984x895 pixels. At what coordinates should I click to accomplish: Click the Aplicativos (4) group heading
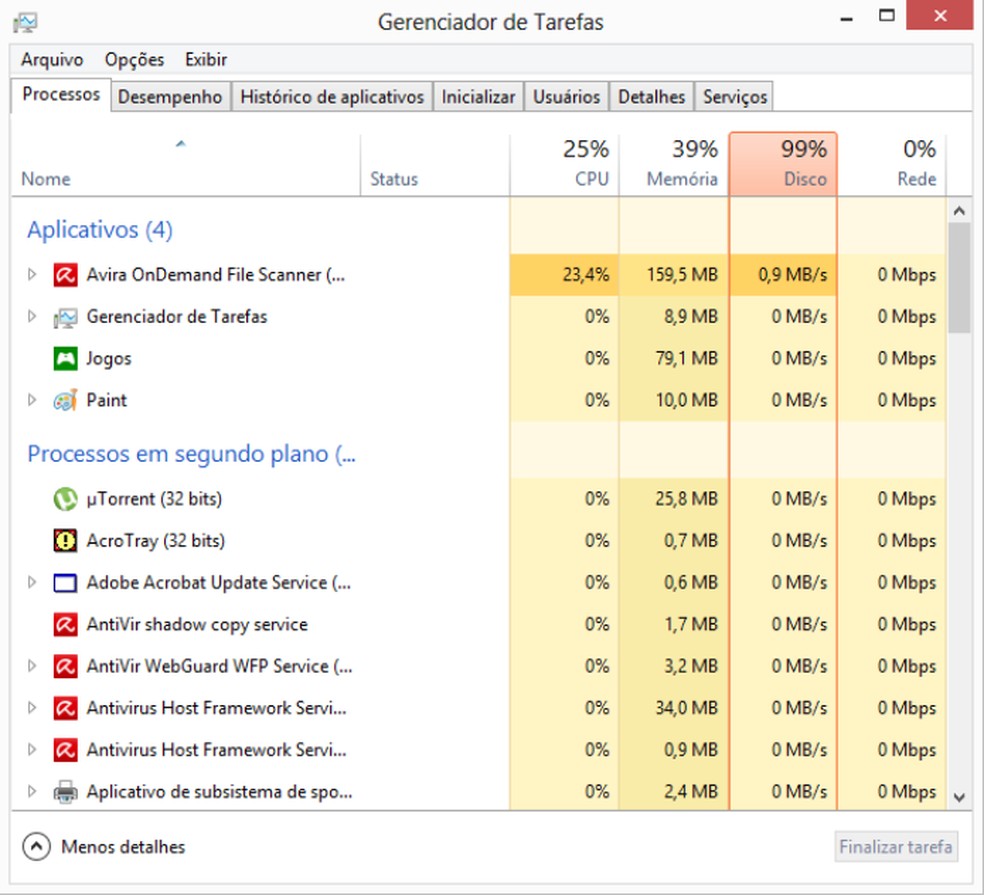click(x=100, y=230)
